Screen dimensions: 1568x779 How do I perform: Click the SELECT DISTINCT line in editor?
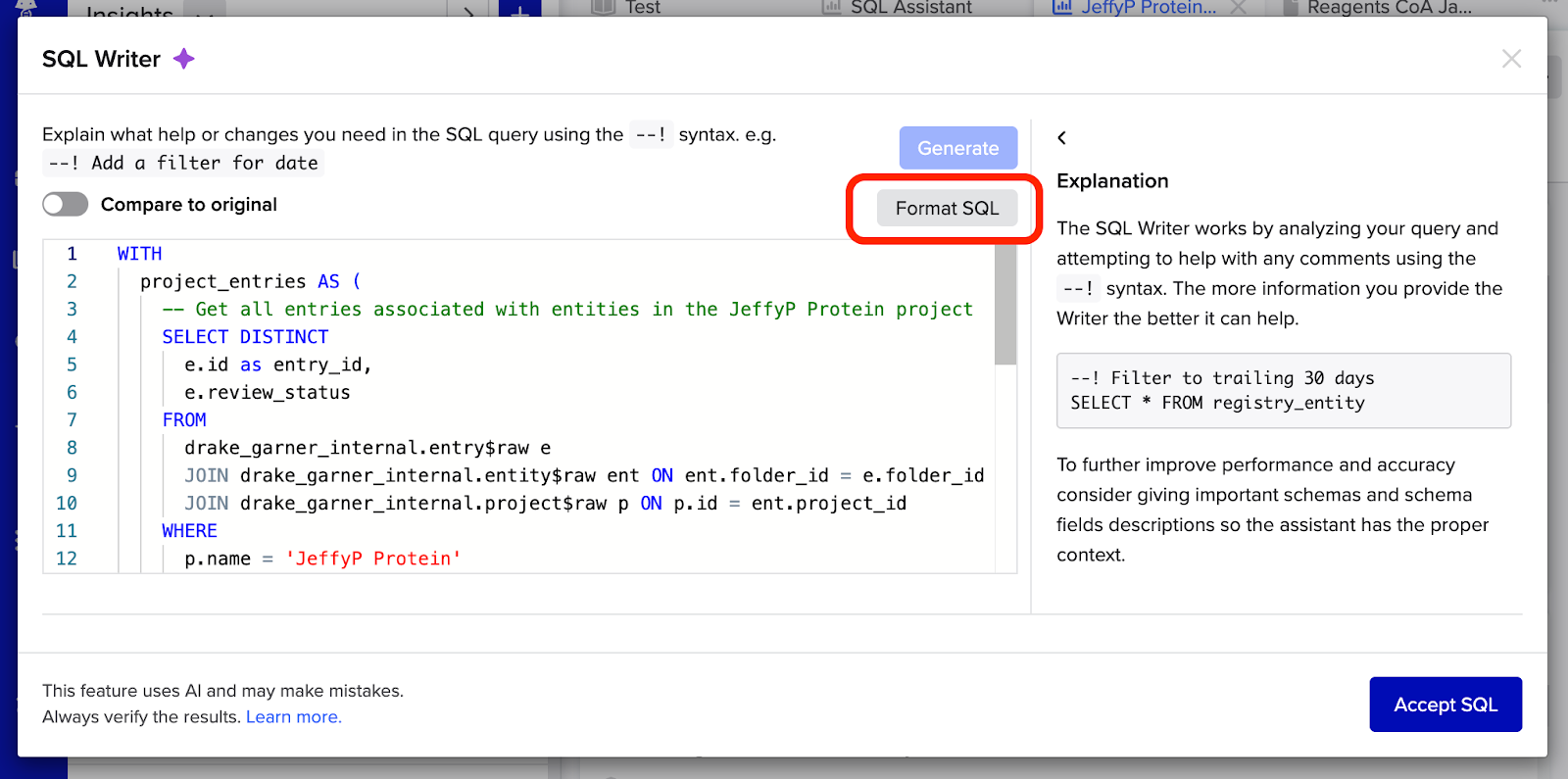245,337
